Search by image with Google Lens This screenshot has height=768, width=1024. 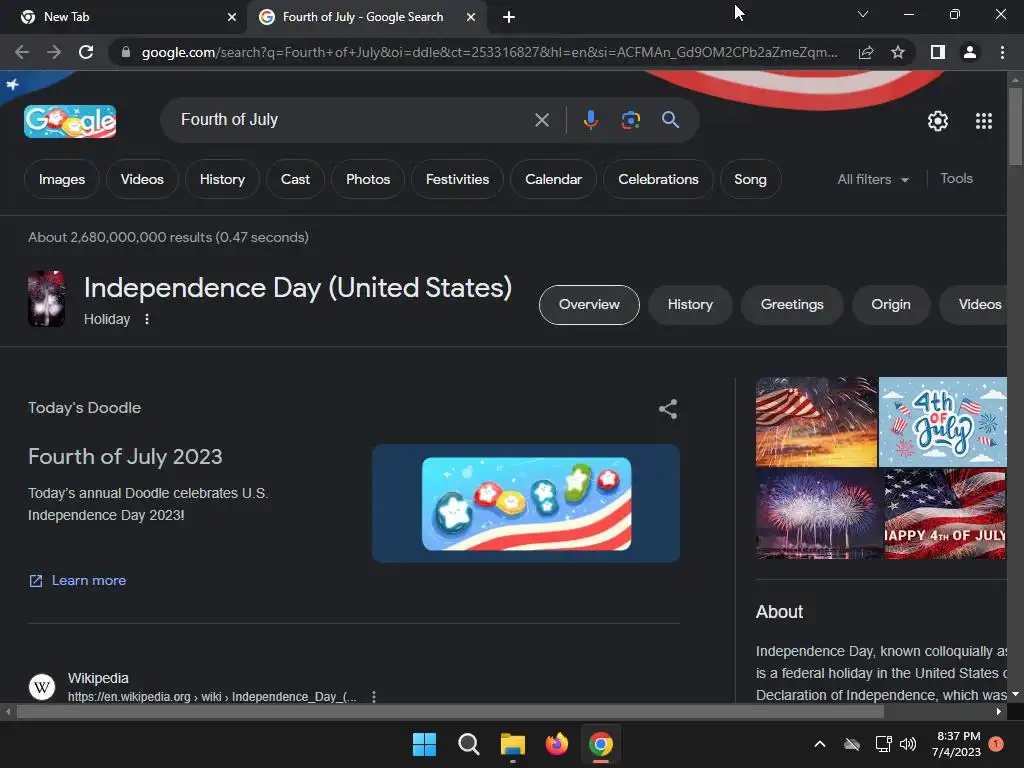coord(630,120)
